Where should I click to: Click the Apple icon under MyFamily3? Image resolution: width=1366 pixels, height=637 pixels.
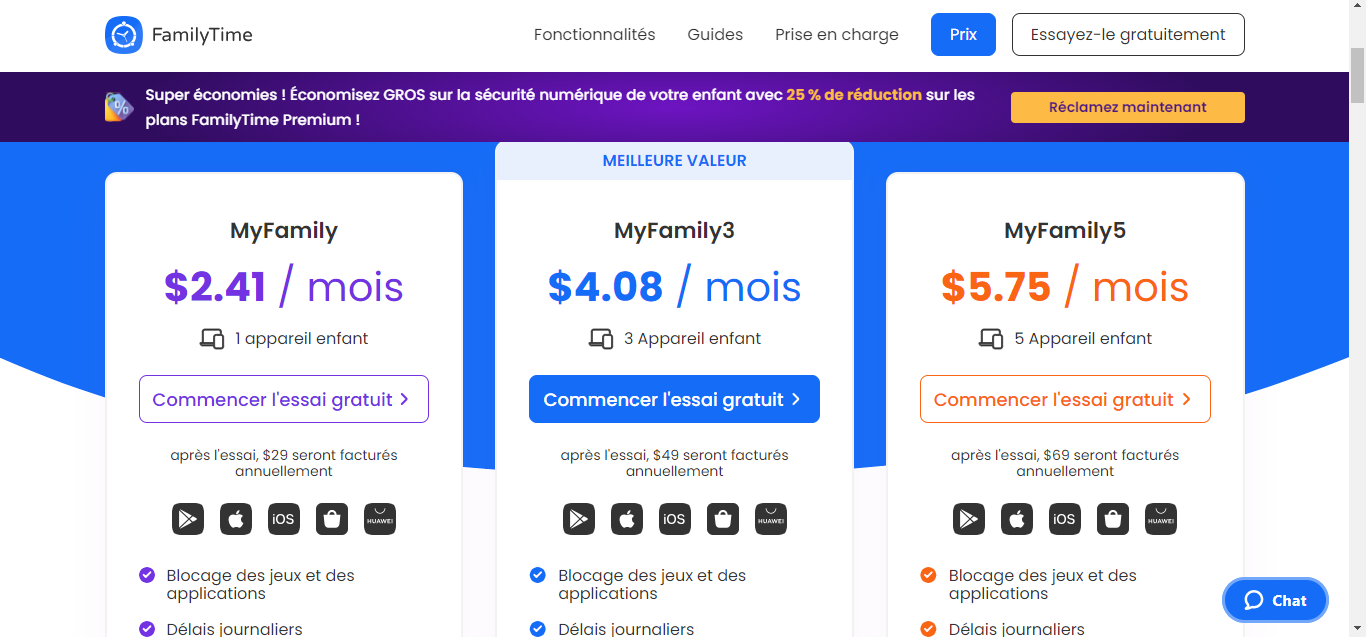627,519
